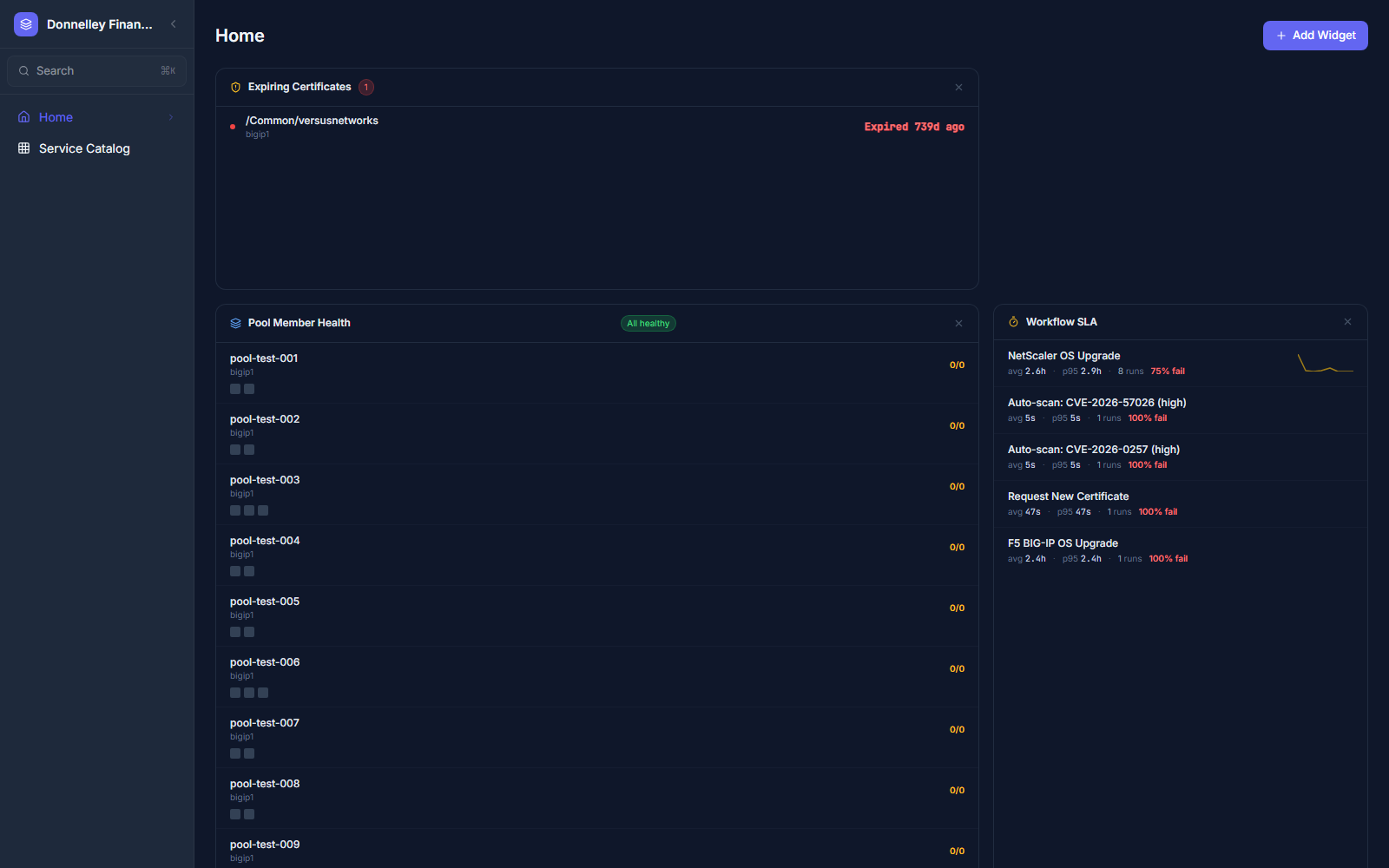Viewport: 1389px width, 868px height.
Task: Click third member square of pool-test-006
Action: click(263, 693)
